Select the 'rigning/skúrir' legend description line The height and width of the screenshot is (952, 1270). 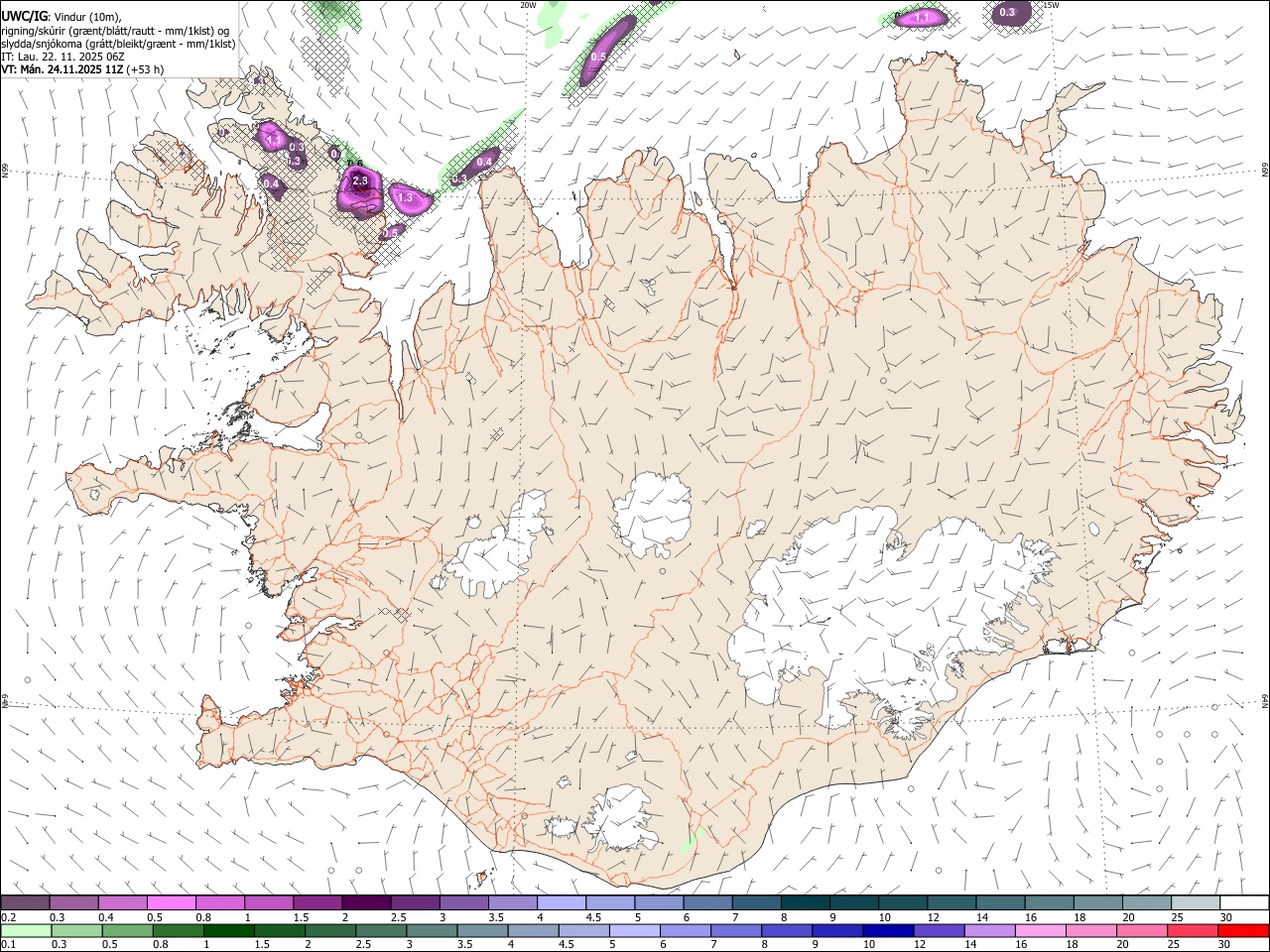[115, 30]
